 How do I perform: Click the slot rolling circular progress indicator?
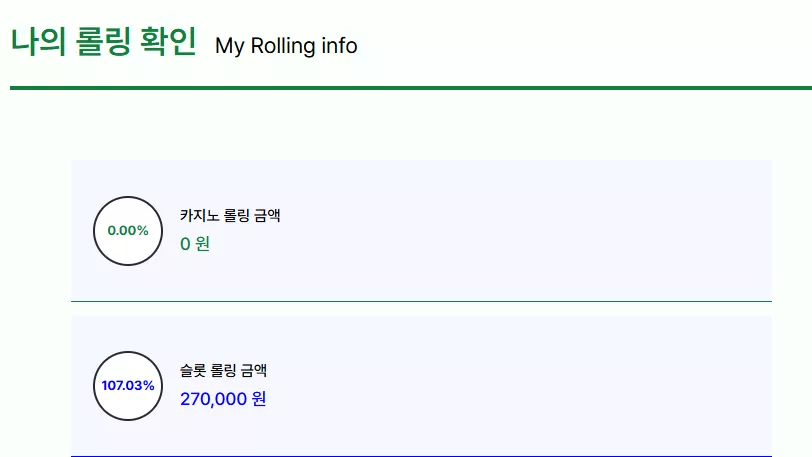coord(128,386)
